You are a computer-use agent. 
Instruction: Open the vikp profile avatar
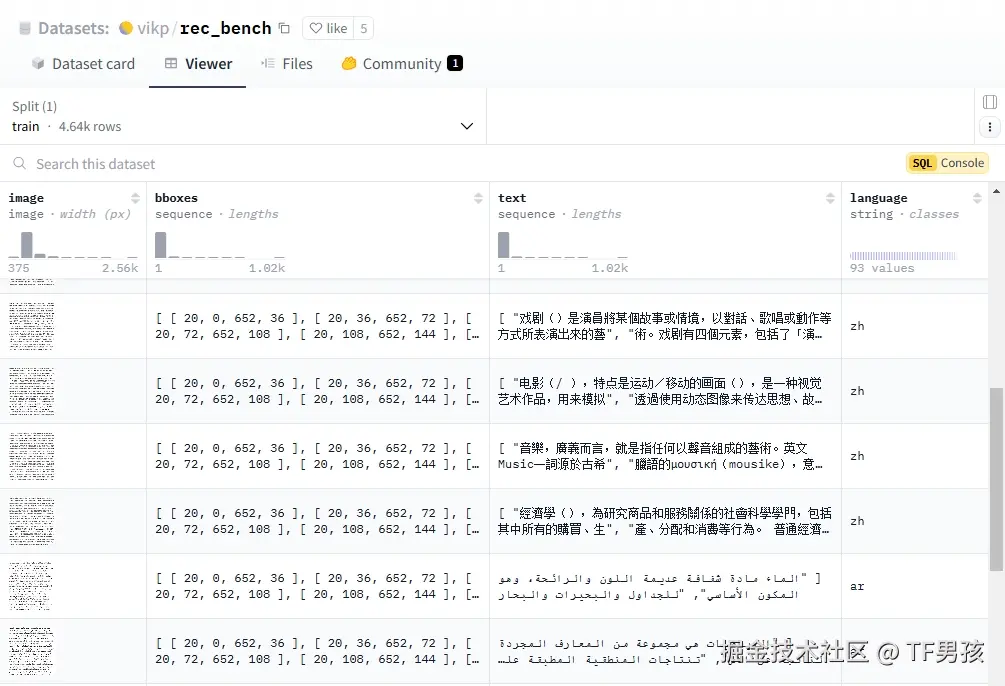coord(128,28)
